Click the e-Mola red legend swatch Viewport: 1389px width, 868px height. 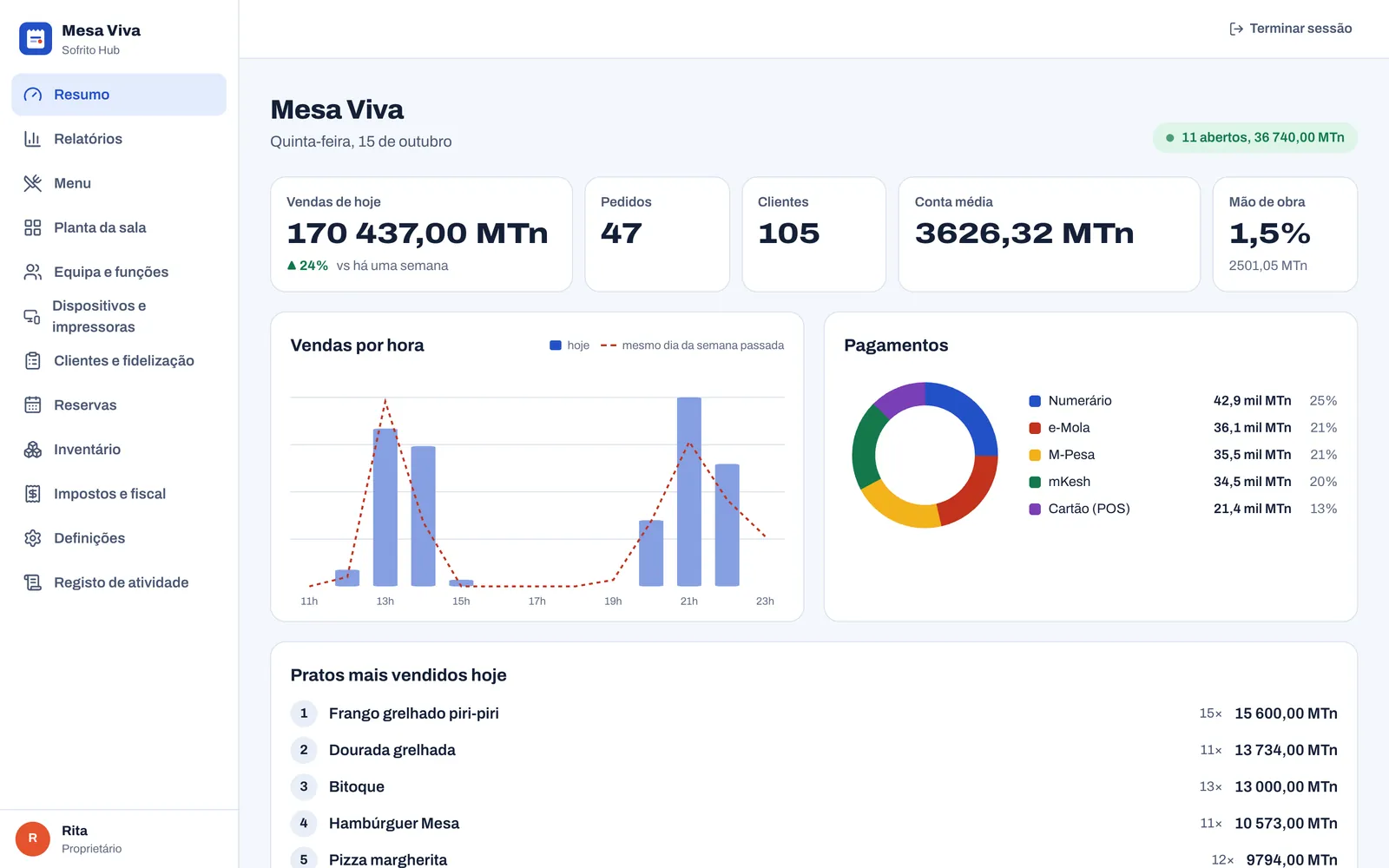pyautogui.click(x=1035, y=428)
